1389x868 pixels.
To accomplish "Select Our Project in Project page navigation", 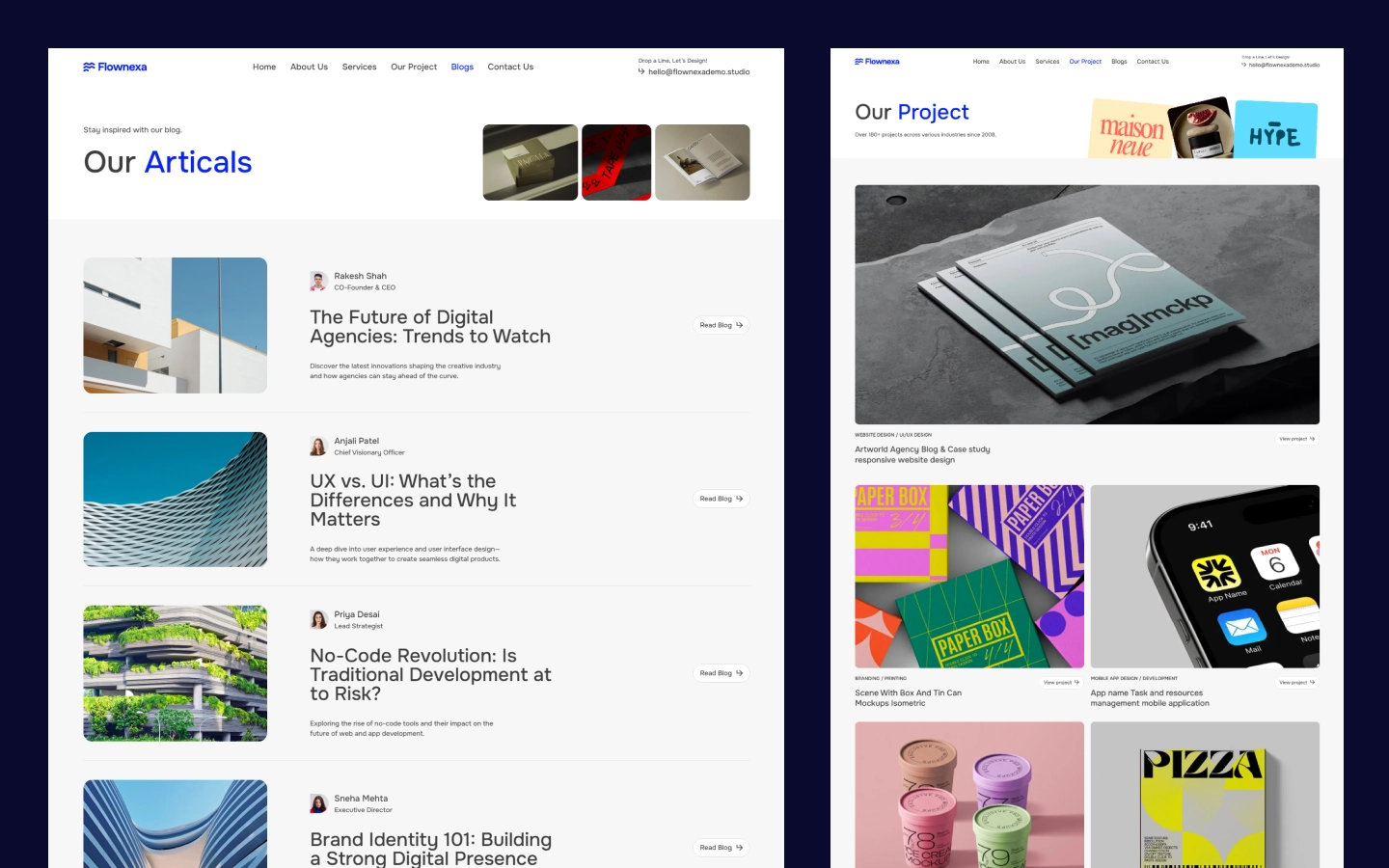I will 1085,62.
